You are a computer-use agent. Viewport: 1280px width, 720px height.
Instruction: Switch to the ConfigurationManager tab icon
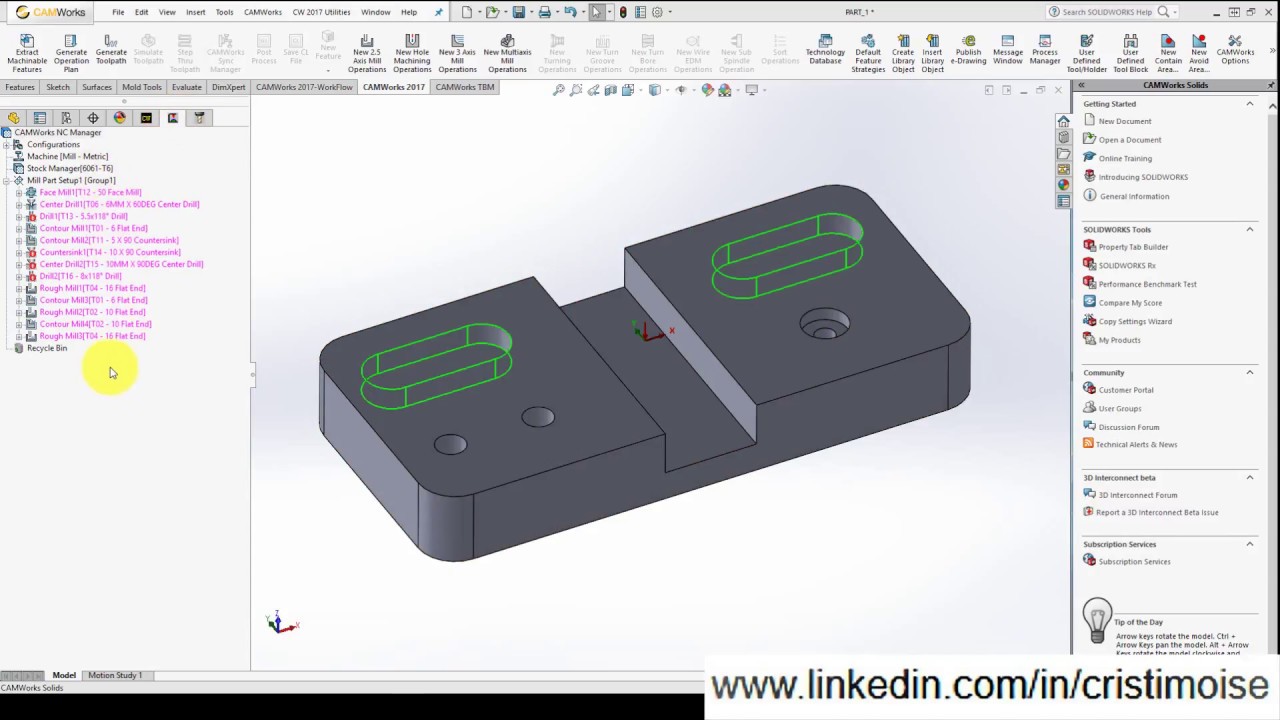[x=66, y=118]
